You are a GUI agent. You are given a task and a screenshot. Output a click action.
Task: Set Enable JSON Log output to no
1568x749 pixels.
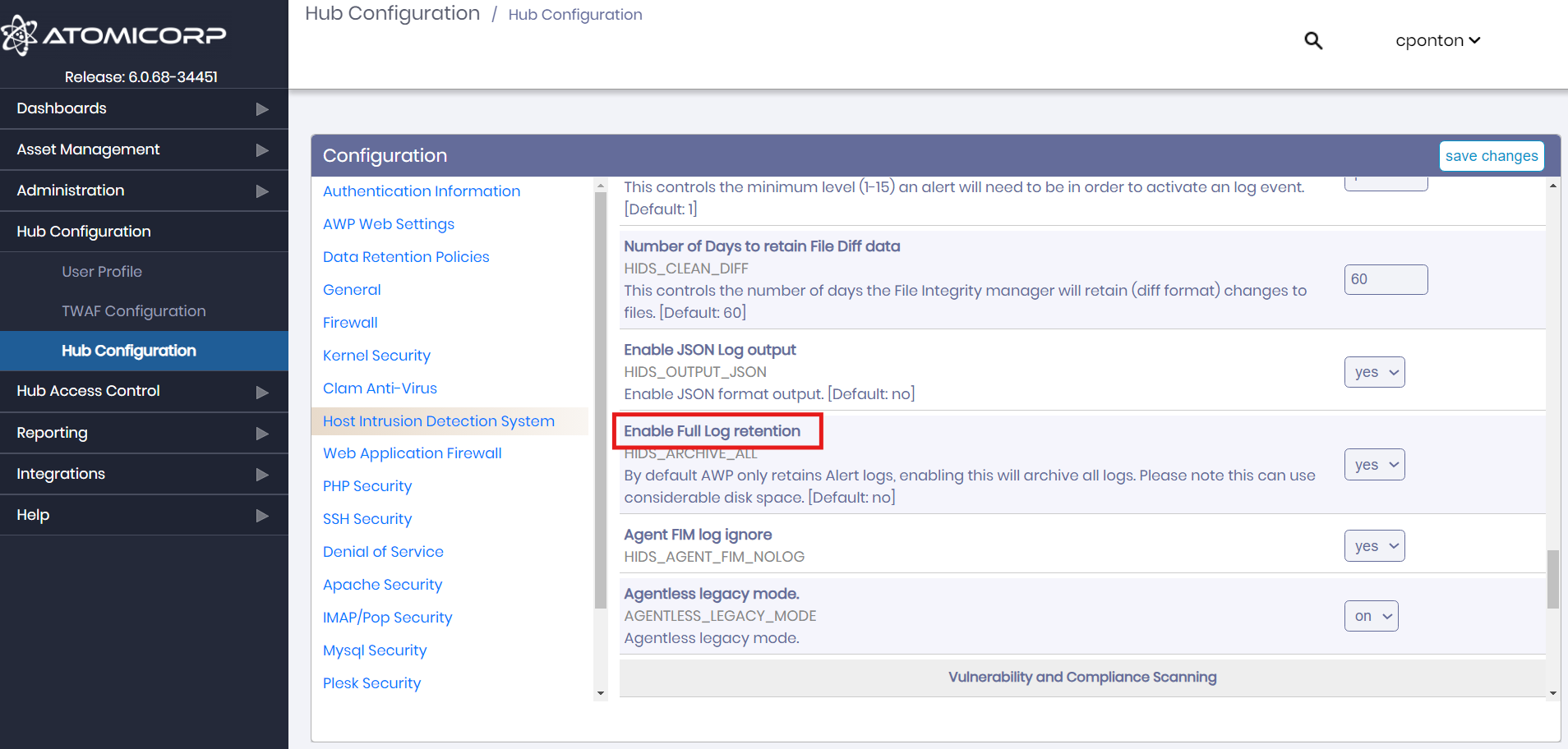pos(1374,372)
